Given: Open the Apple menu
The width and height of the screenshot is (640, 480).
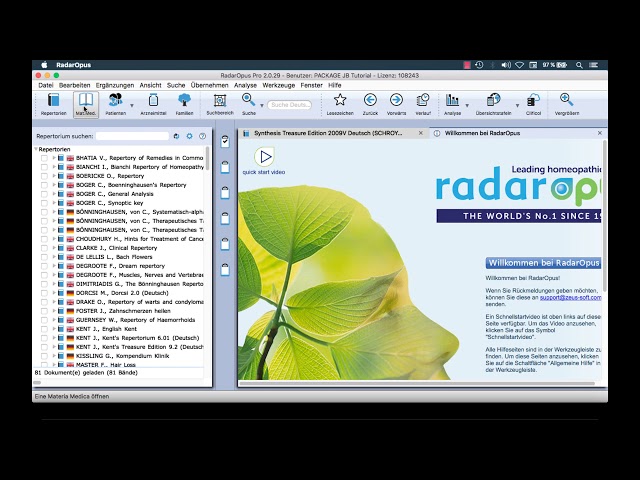Looking at the screenshot, I should point(44,65).
